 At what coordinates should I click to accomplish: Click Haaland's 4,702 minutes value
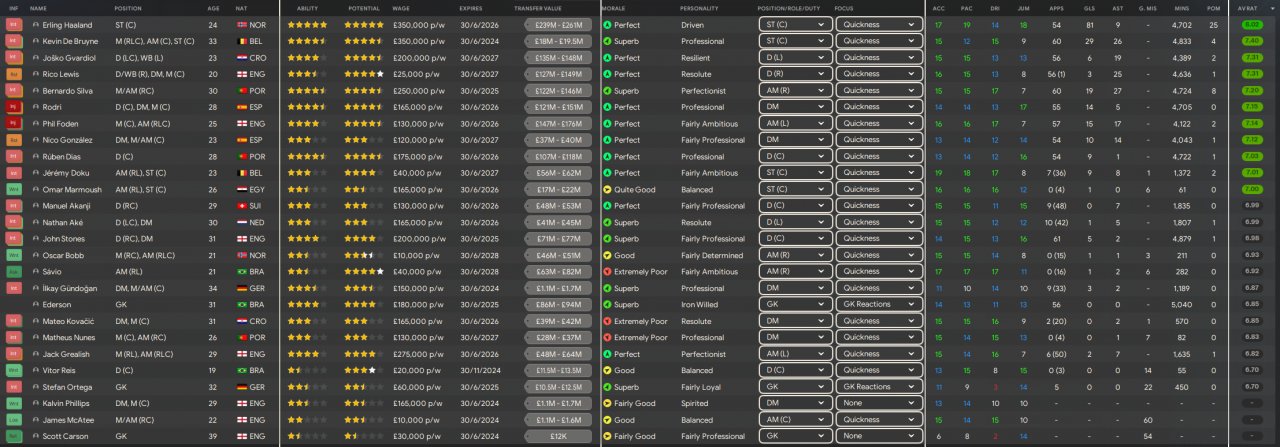point(1181,24)
